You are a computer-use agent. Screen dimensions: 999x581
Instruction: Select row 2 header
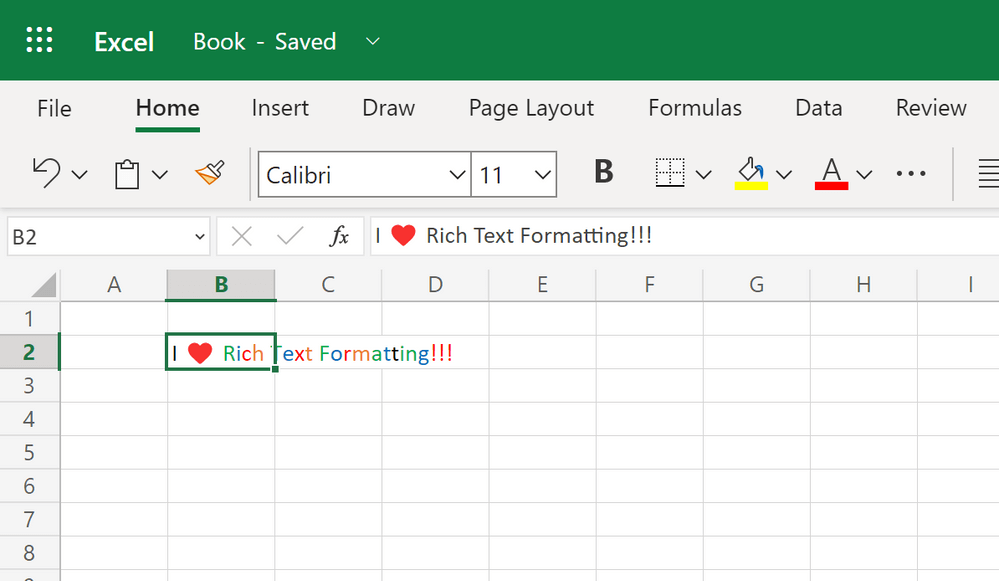[x=29, y=352]
